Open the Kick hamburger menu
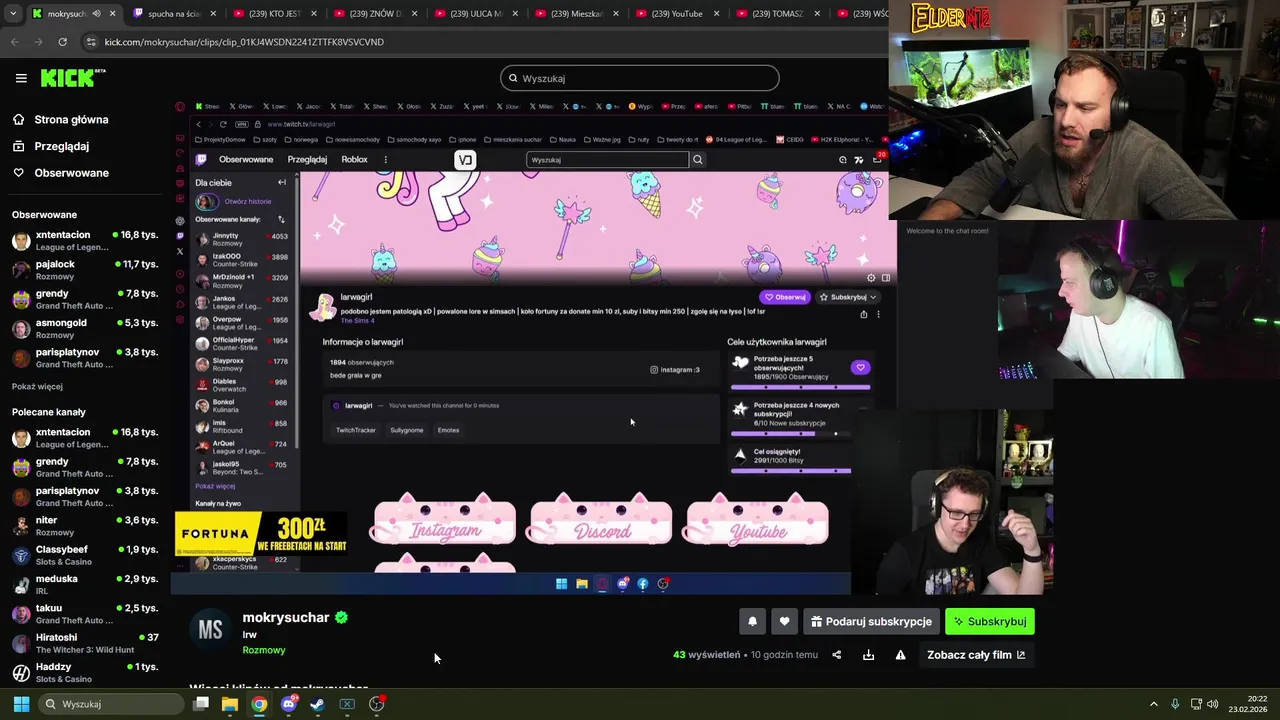 click(x=20, y=78)
